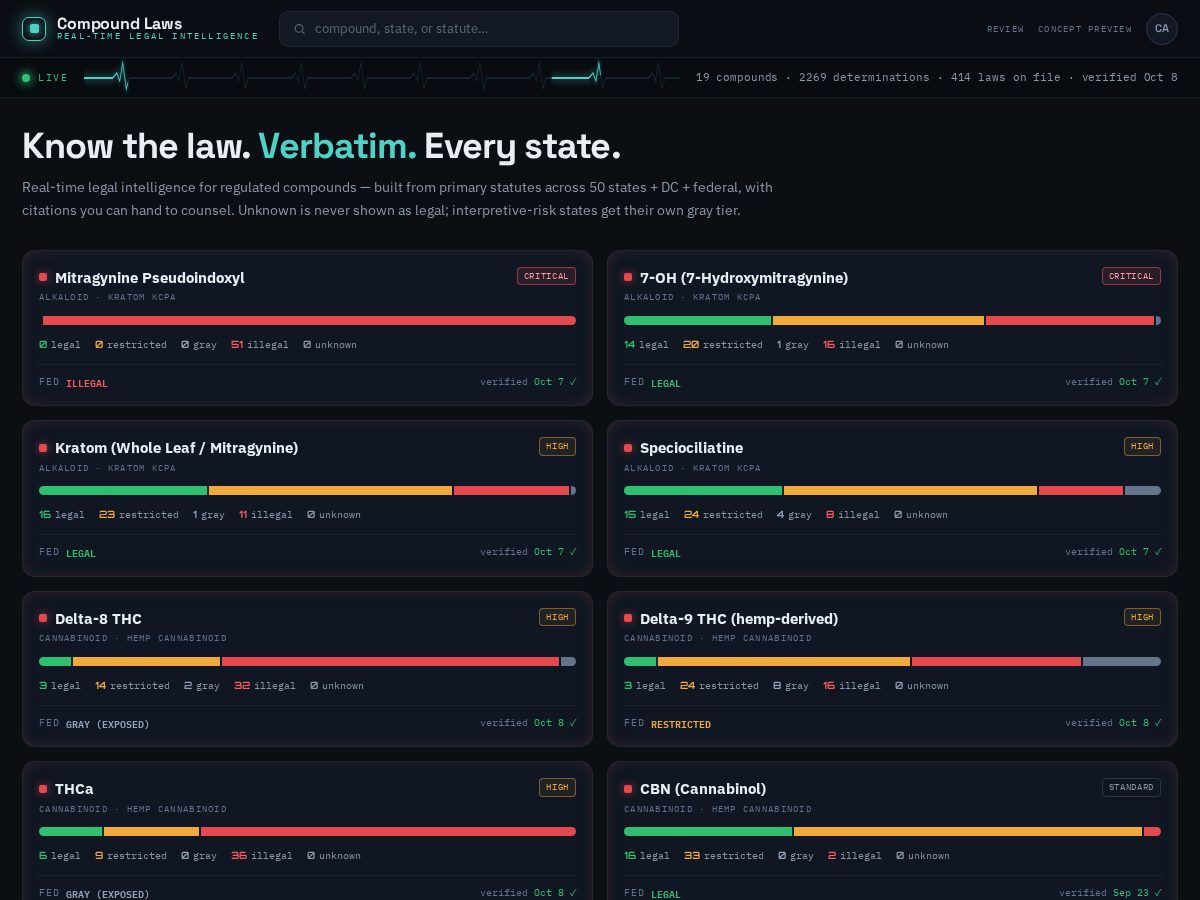Click the green LIVE status dot
The height and width of the screenshot is (900, 1200).
pyautogui.click(x=26, y=78)
